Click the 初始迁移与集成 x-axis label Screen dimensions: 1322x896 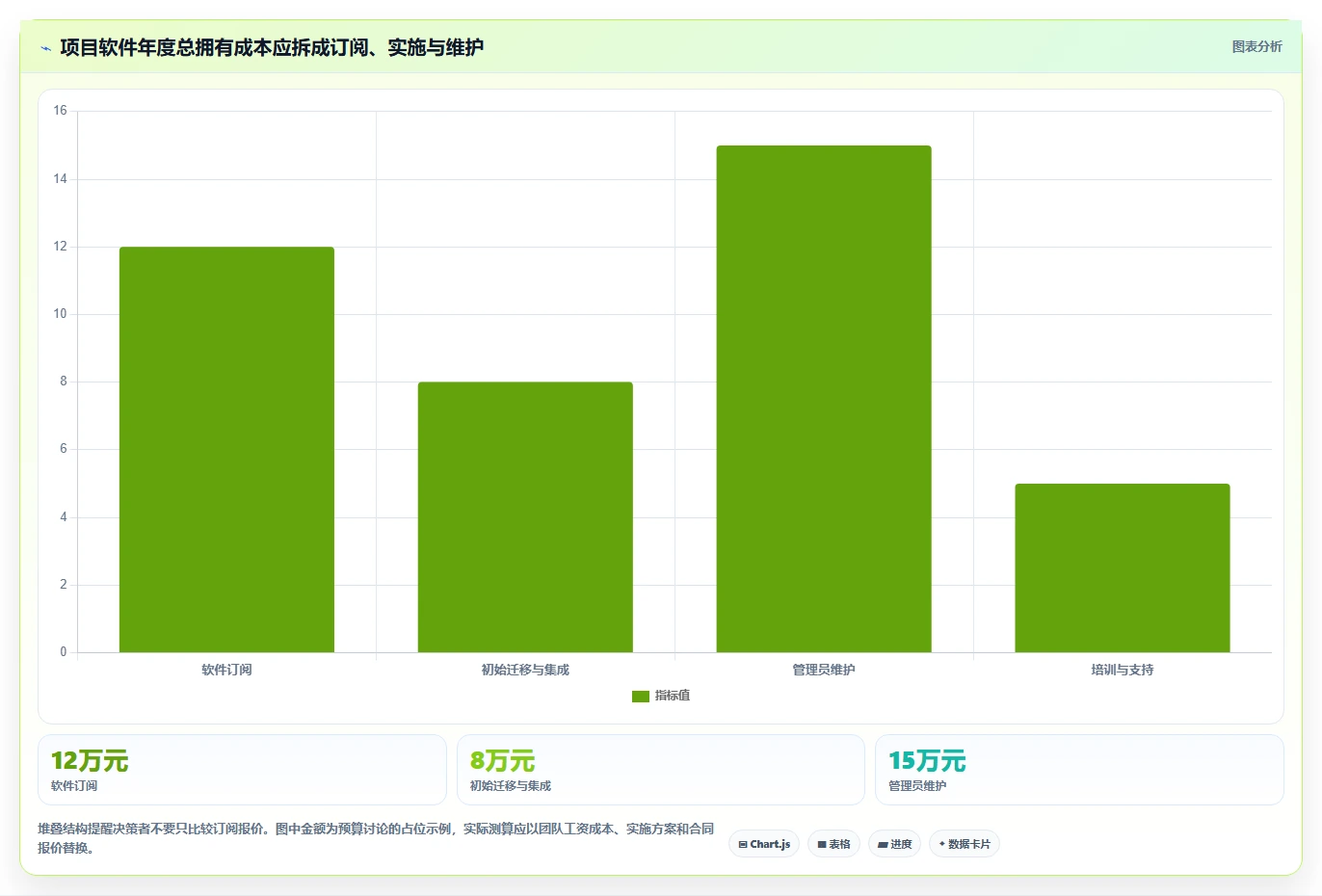pos(525,670)
